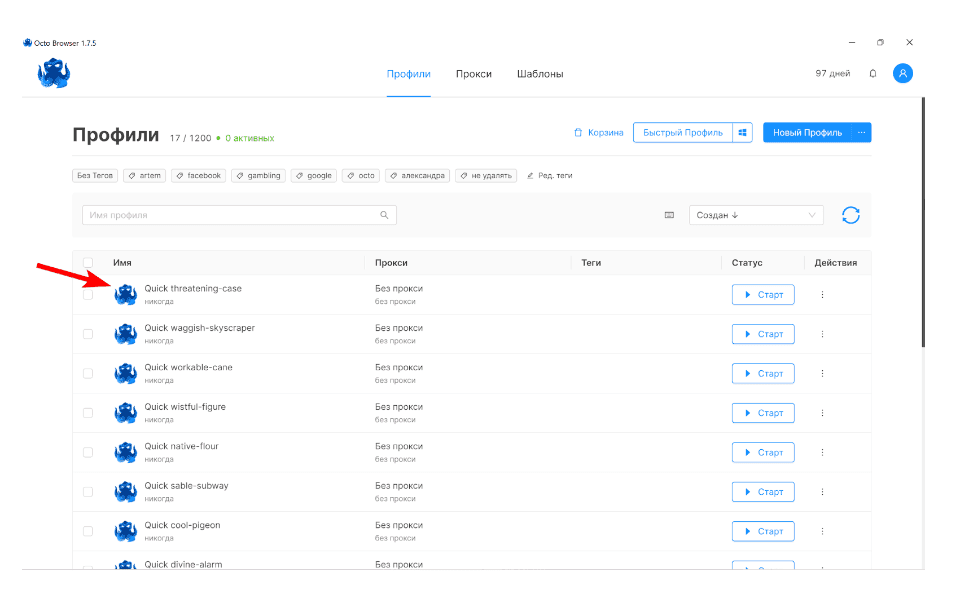Click the search magnifier icon
The image size is (959, 614).
pyautogui.click(x=383, y=214)
